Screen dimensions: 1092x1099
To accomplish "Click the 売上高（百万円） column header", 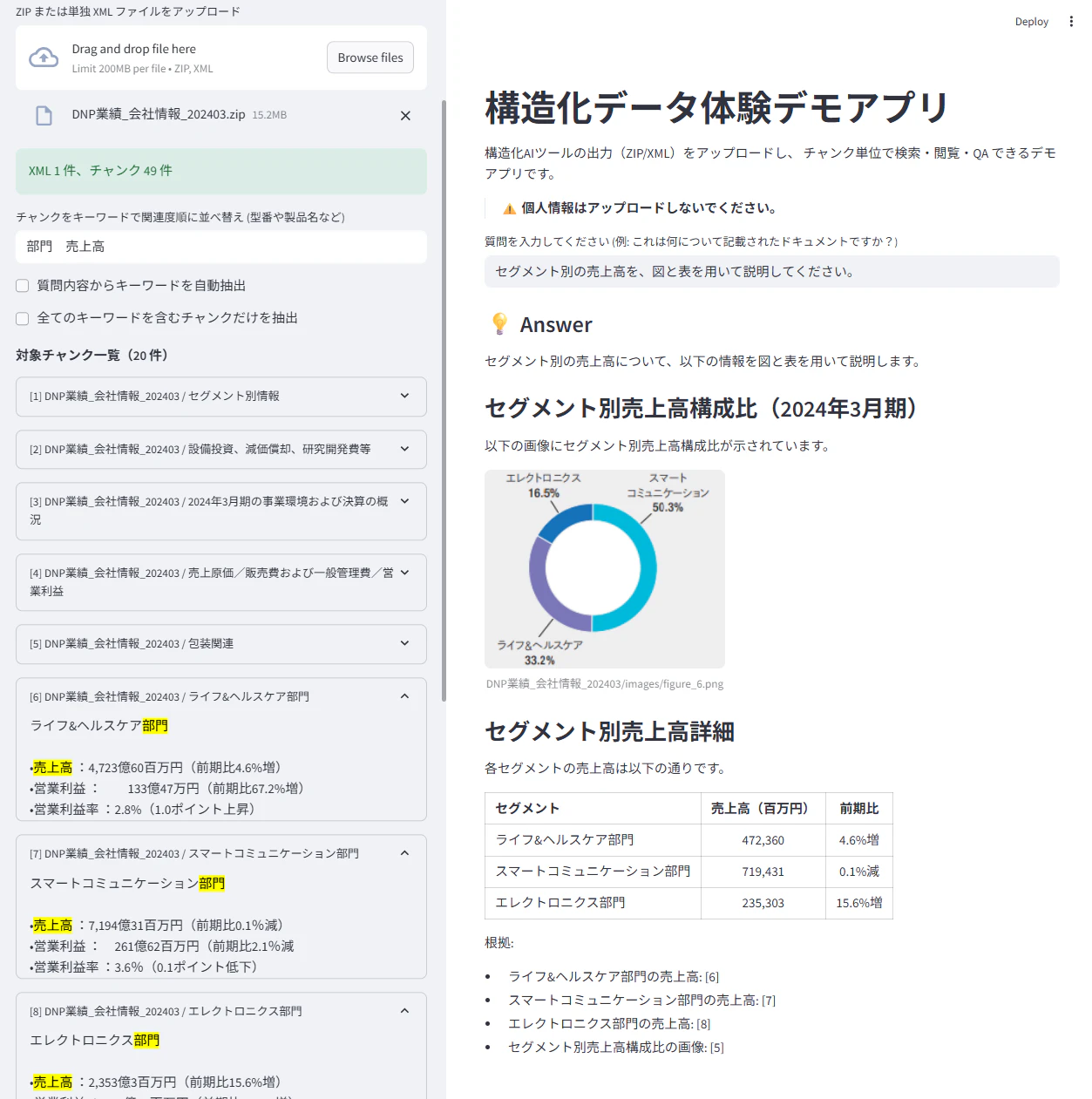I will [x=763, y=809].
